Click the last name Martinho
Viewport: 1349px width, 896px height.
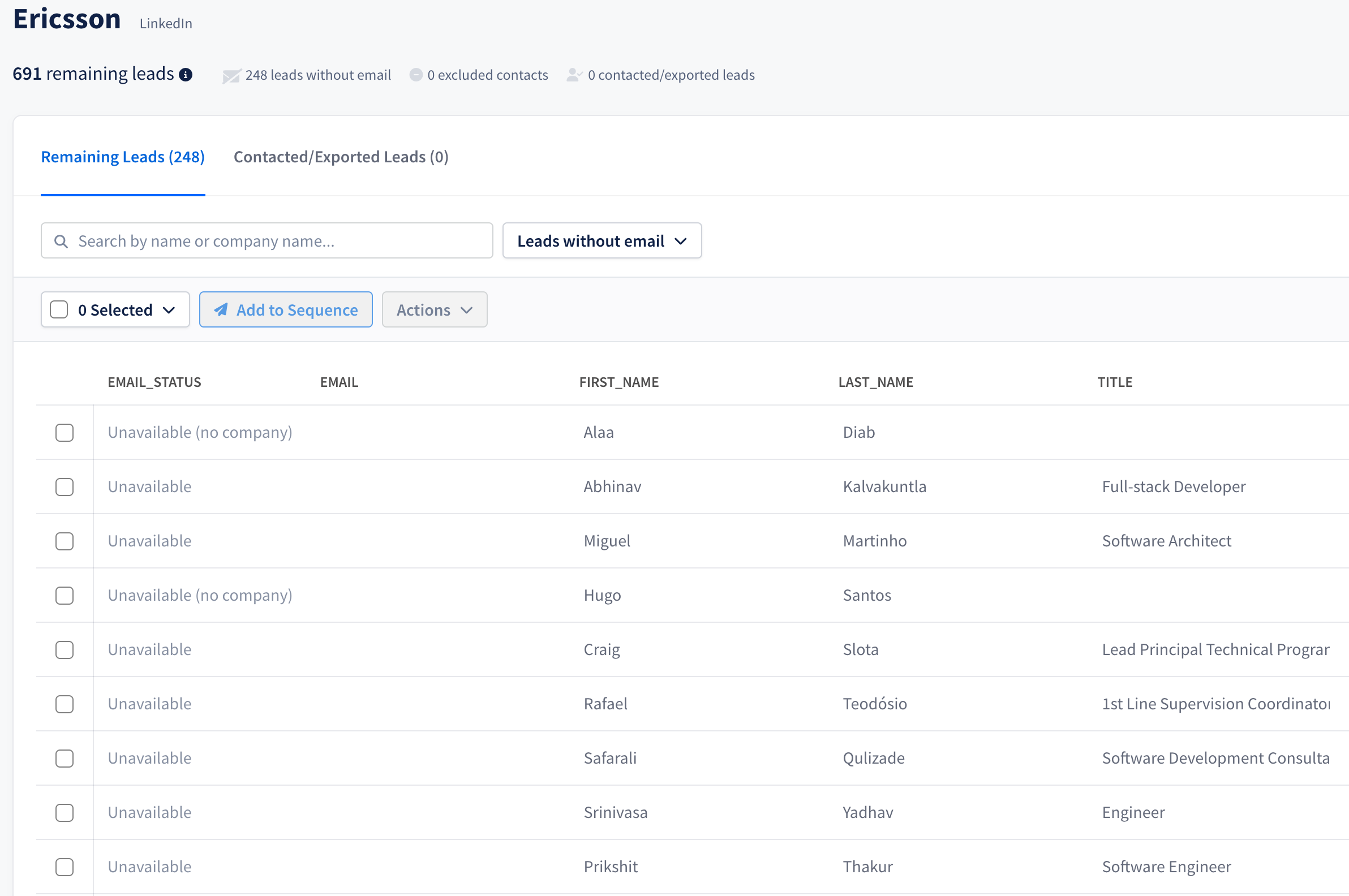coord(875,541)
